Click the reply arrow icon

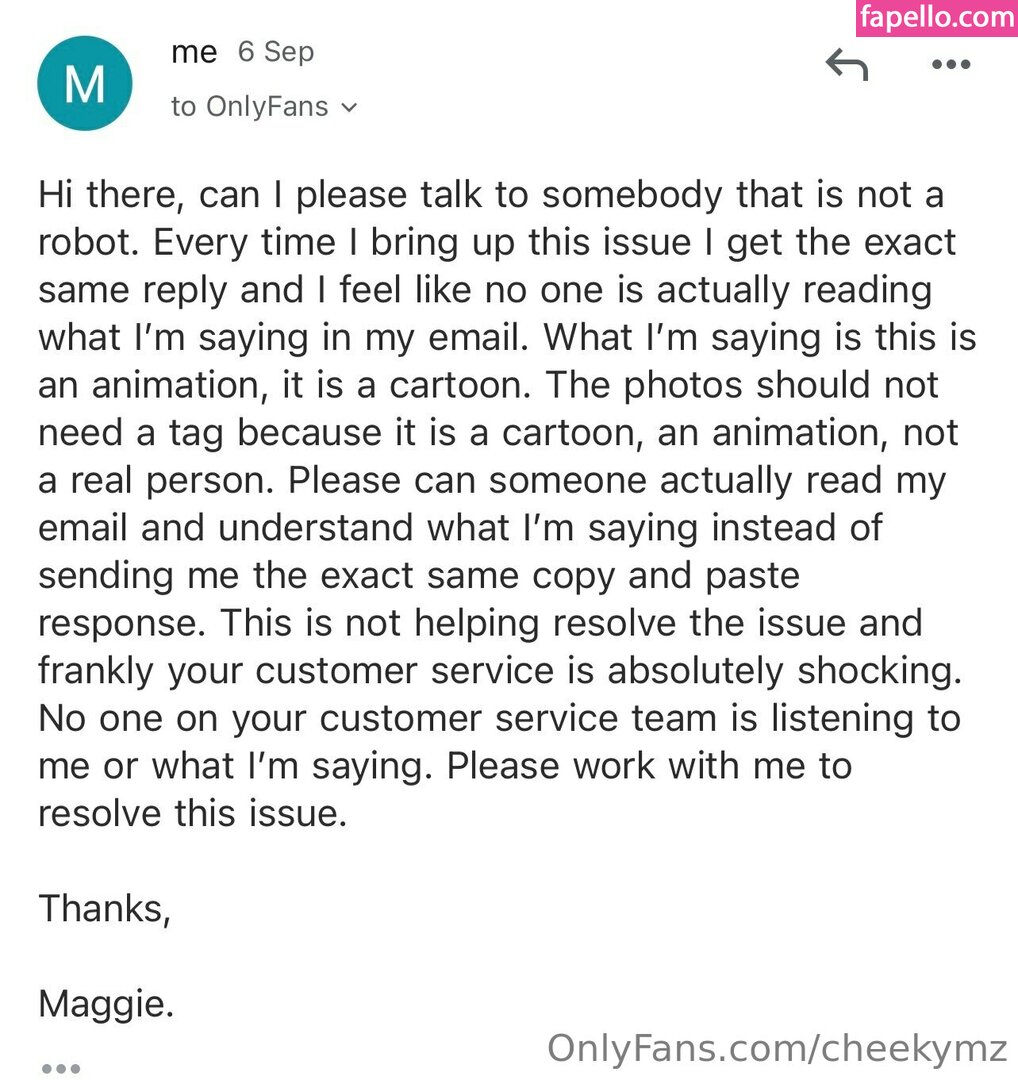click(846, 65)
